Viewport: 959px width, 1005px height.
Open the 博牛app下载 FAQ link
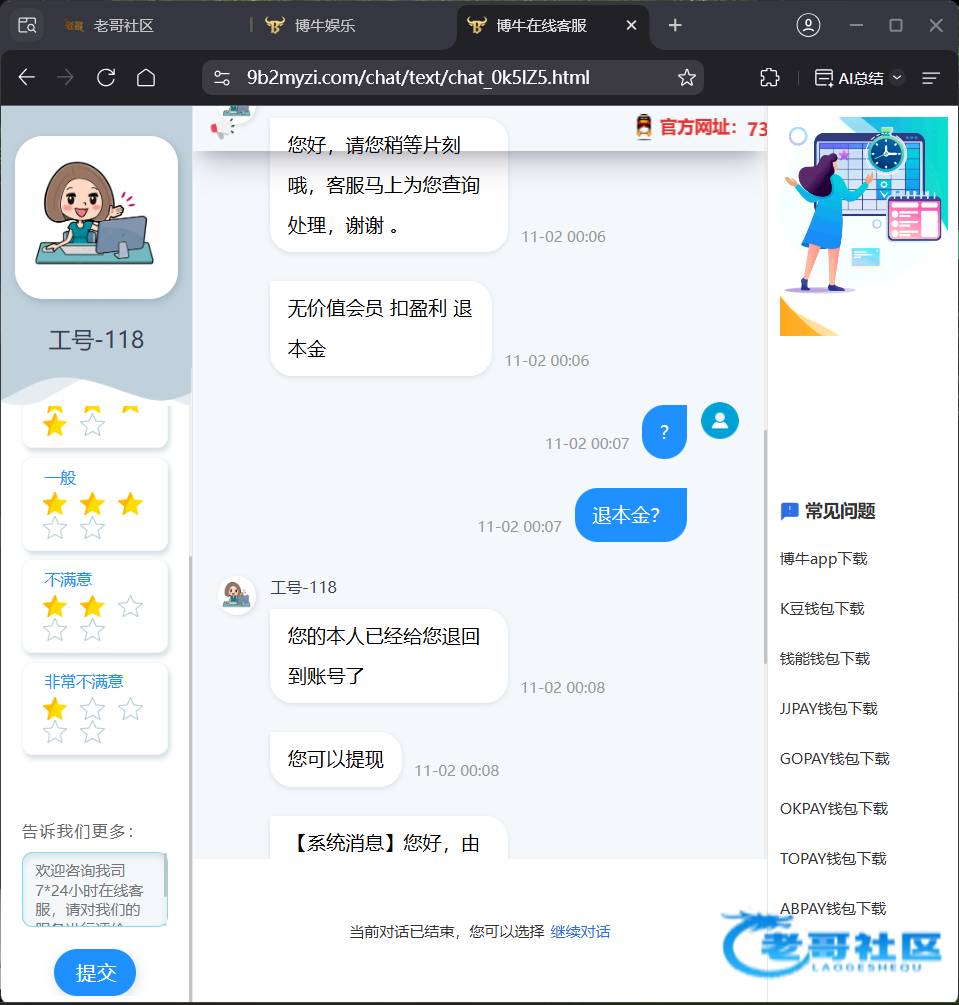(823, 559)
